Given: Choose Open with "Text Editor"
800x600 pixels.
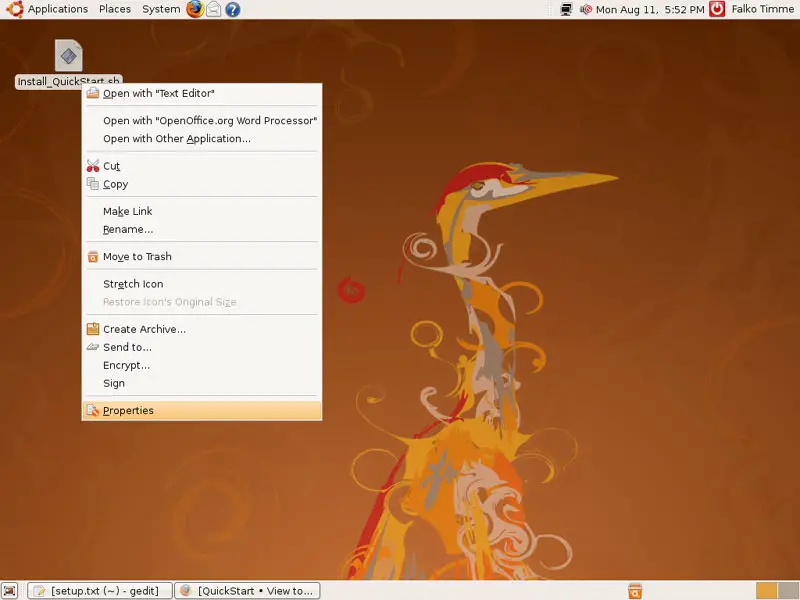Looking at the screenshot, I should (202, 93).
